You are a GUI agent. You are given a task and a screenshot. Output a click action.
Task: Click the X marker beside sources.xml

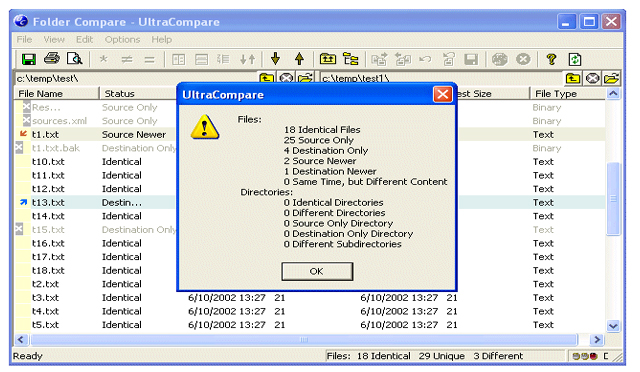point(27,120)
